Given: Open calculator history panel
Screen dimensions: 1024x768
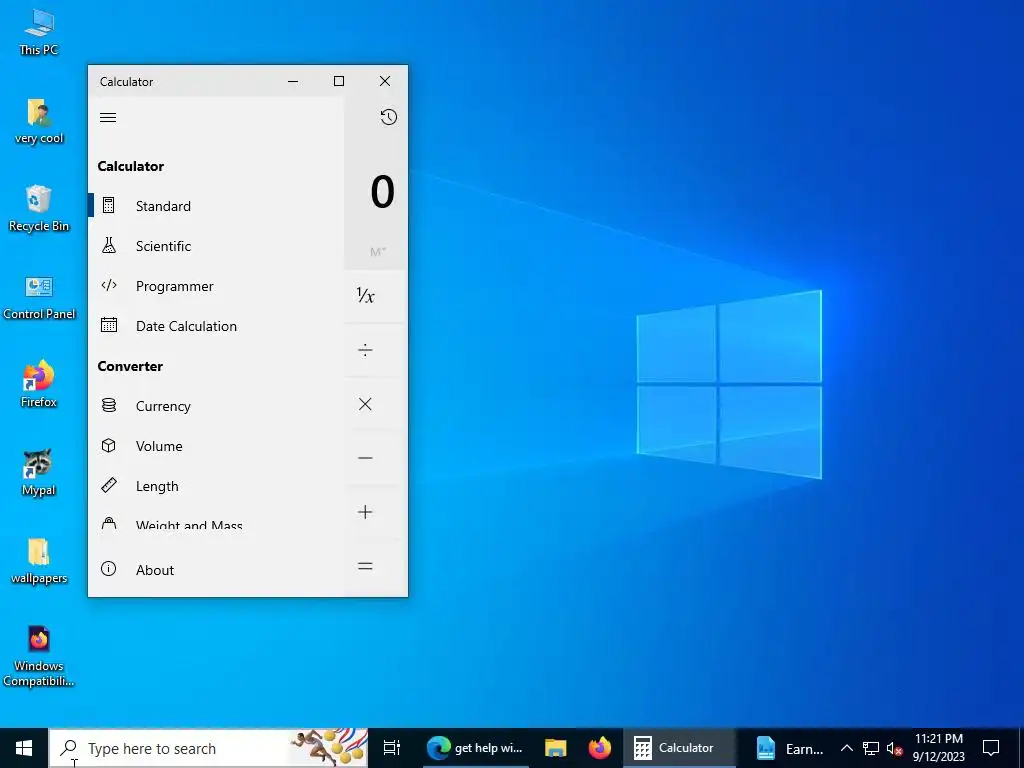Looking at the screenshot, I should pyautogui.click(x=389, y=117).
